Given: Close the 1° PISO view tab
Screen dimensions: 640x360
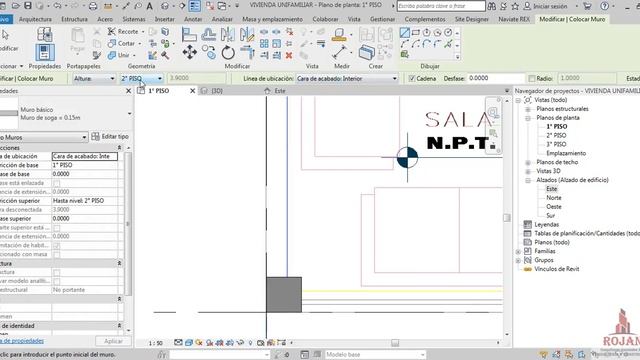Looking at the screenshot, I should [x=193, y=91].
